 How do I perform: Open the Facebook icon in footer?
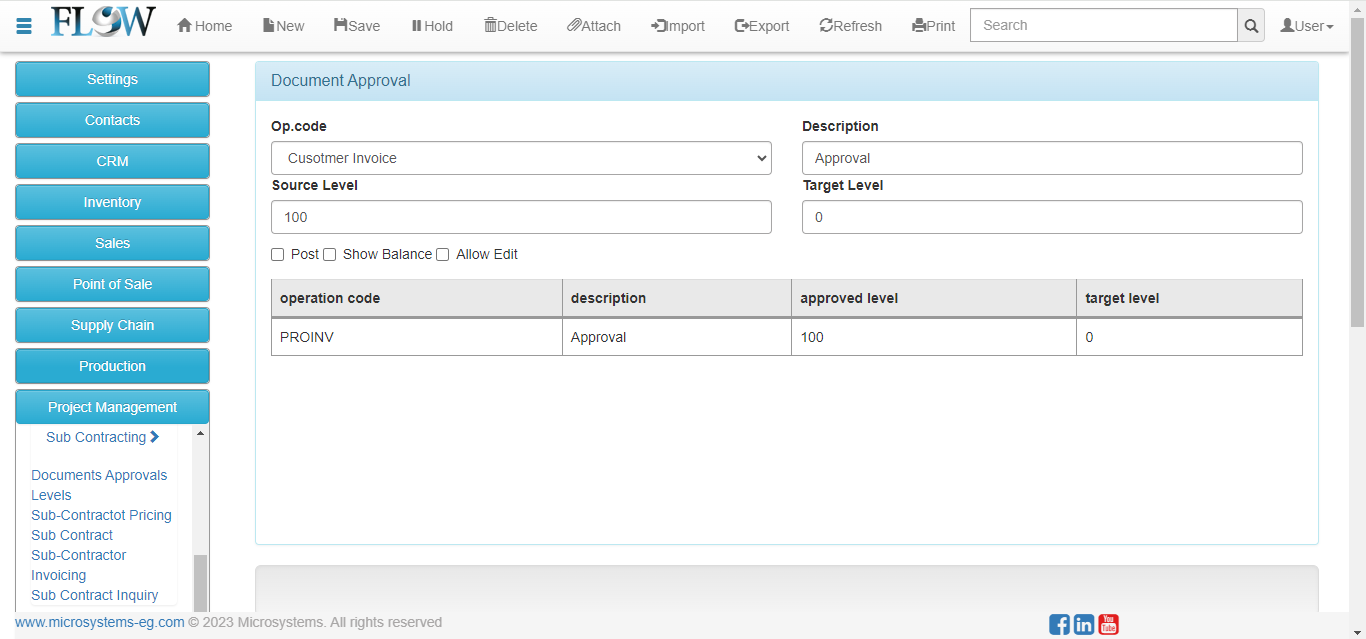click(1059, 625)
